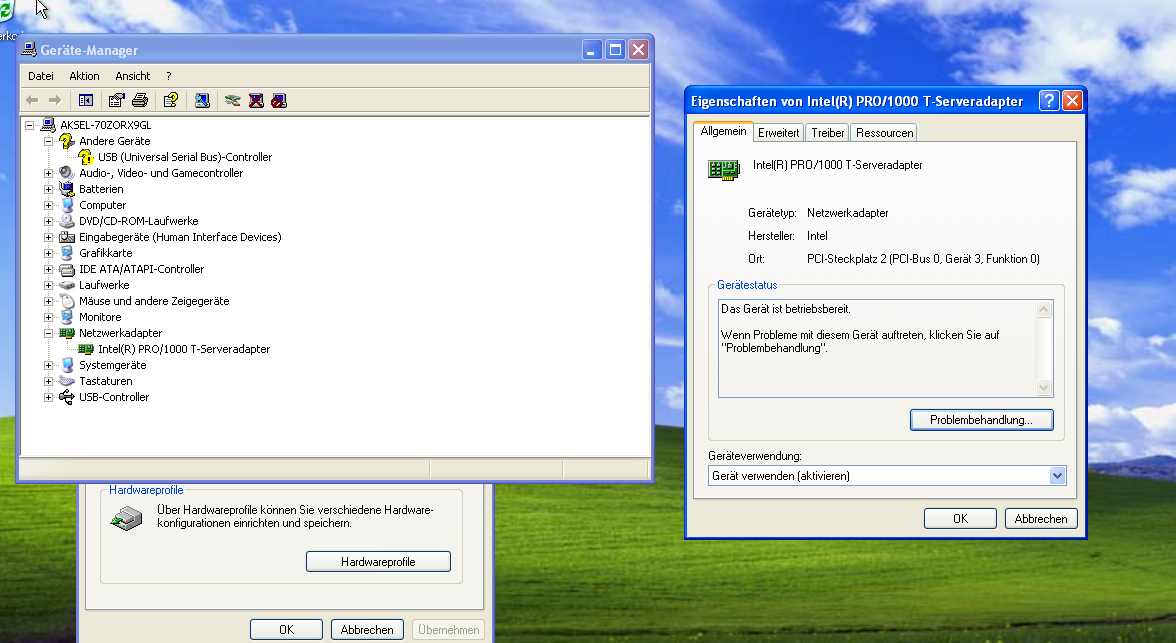Expand the DVD/CD-ROM-Laufwerke node
The width and height of the screenshot is (1176, 643).
[48, 221]
